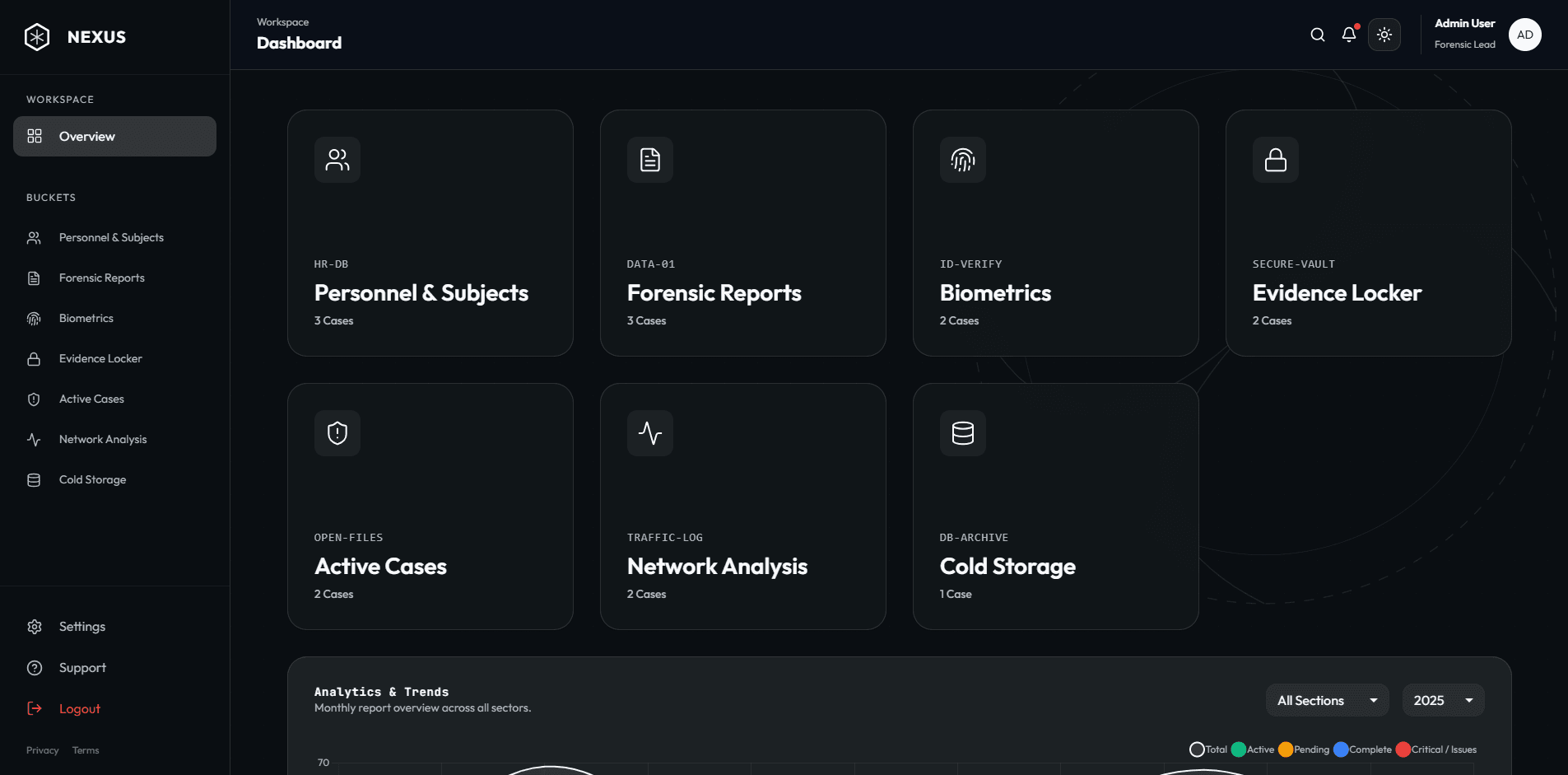
Task: Toggle the light/dark theme switch
Action: (1384, 35)
